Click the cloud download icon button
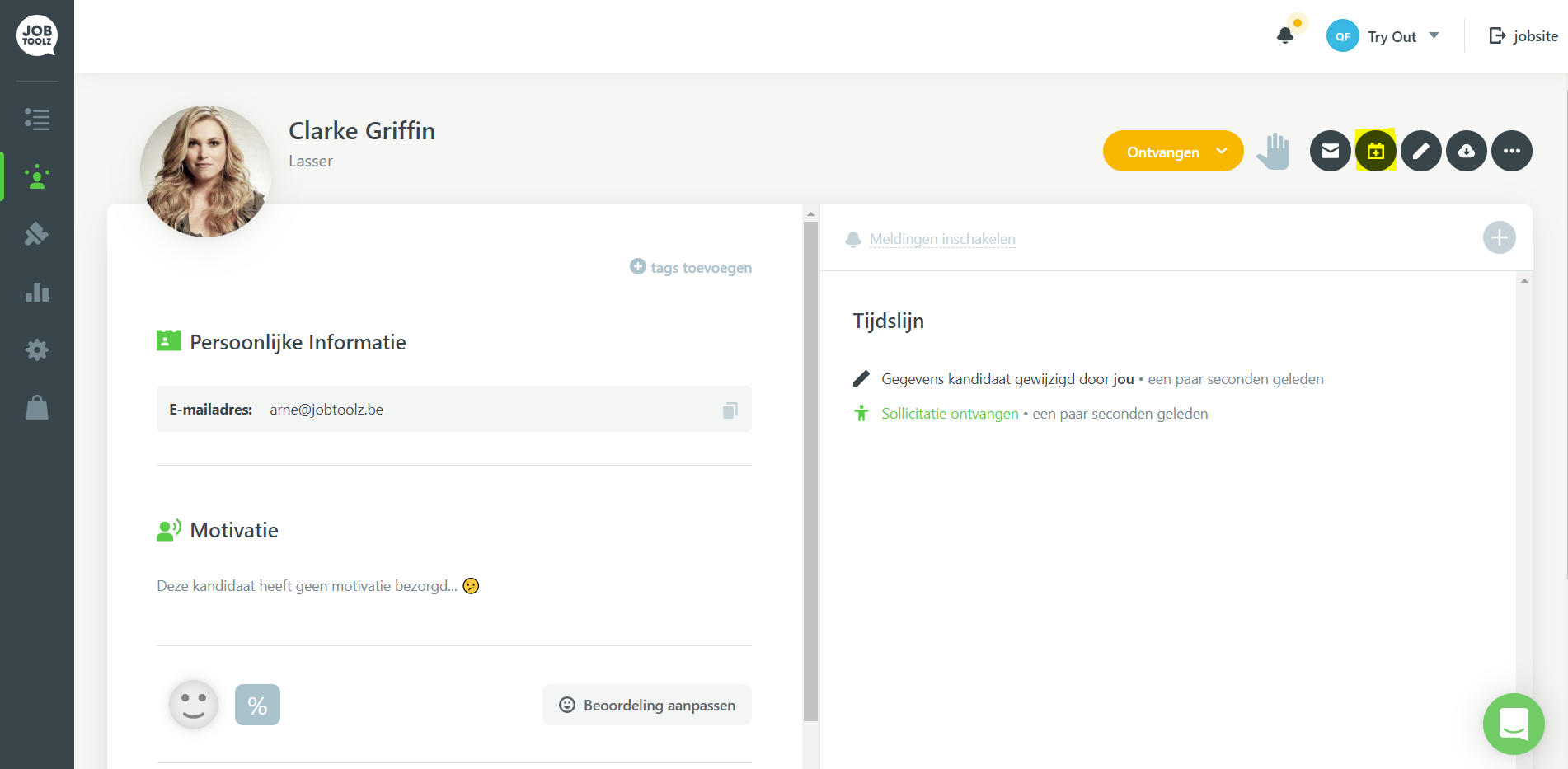 tap(1466, 151)
